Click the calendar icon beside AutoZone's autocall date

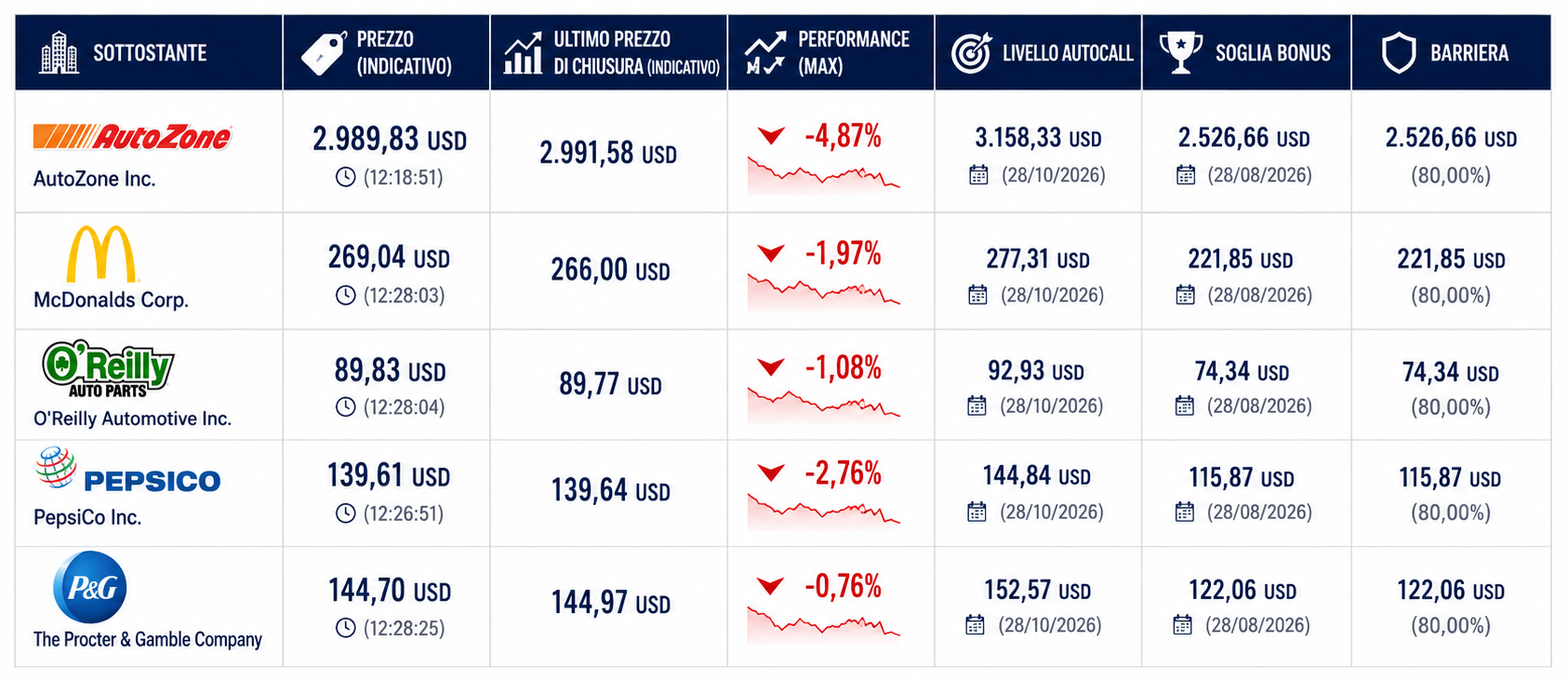tap(978, 175)
